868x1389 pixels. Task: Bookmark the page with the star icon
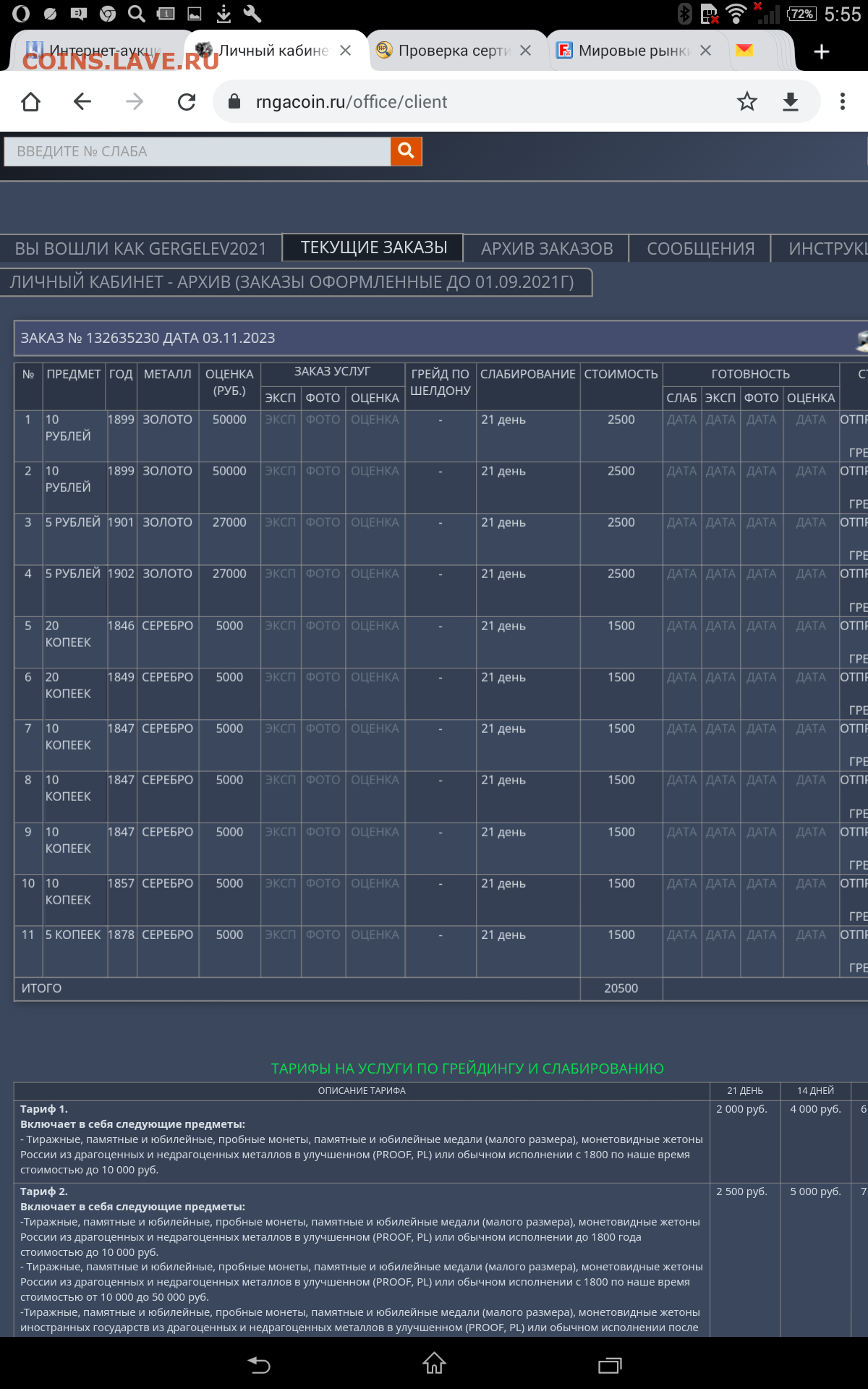pos(746,102)
